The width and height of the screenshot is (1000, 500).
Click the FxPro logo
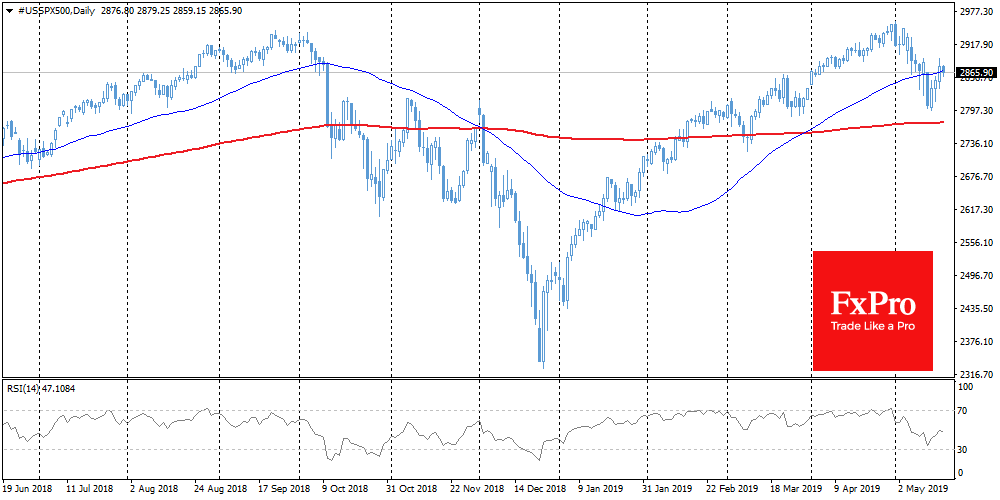872,301
